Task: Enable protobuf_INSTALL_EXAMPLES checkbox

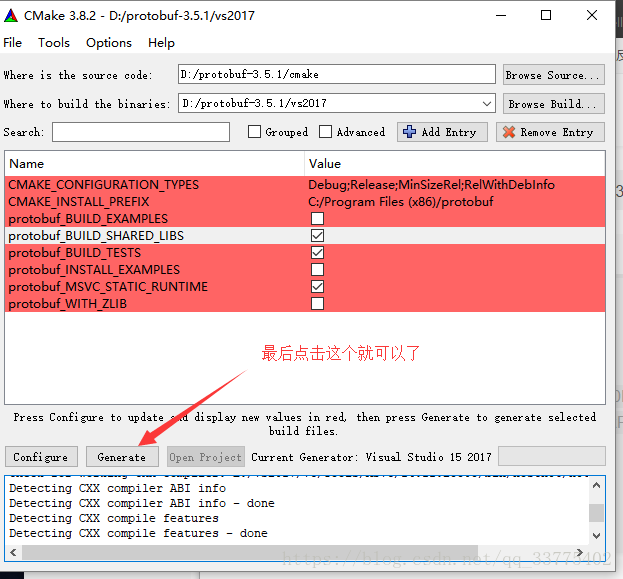Action: click(x=317, y=270)
